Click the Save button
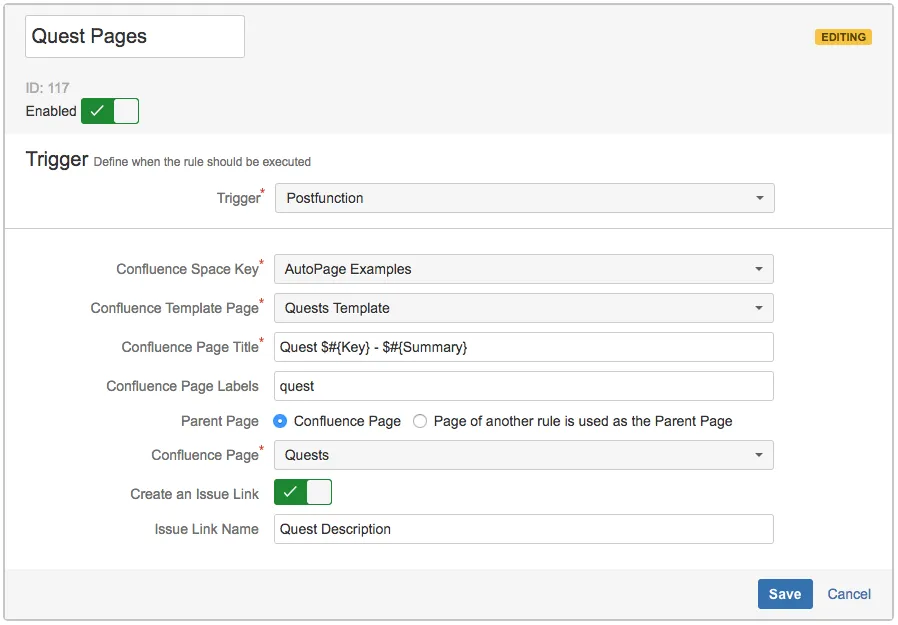This screenshot has width=898, height=625. 784,594
